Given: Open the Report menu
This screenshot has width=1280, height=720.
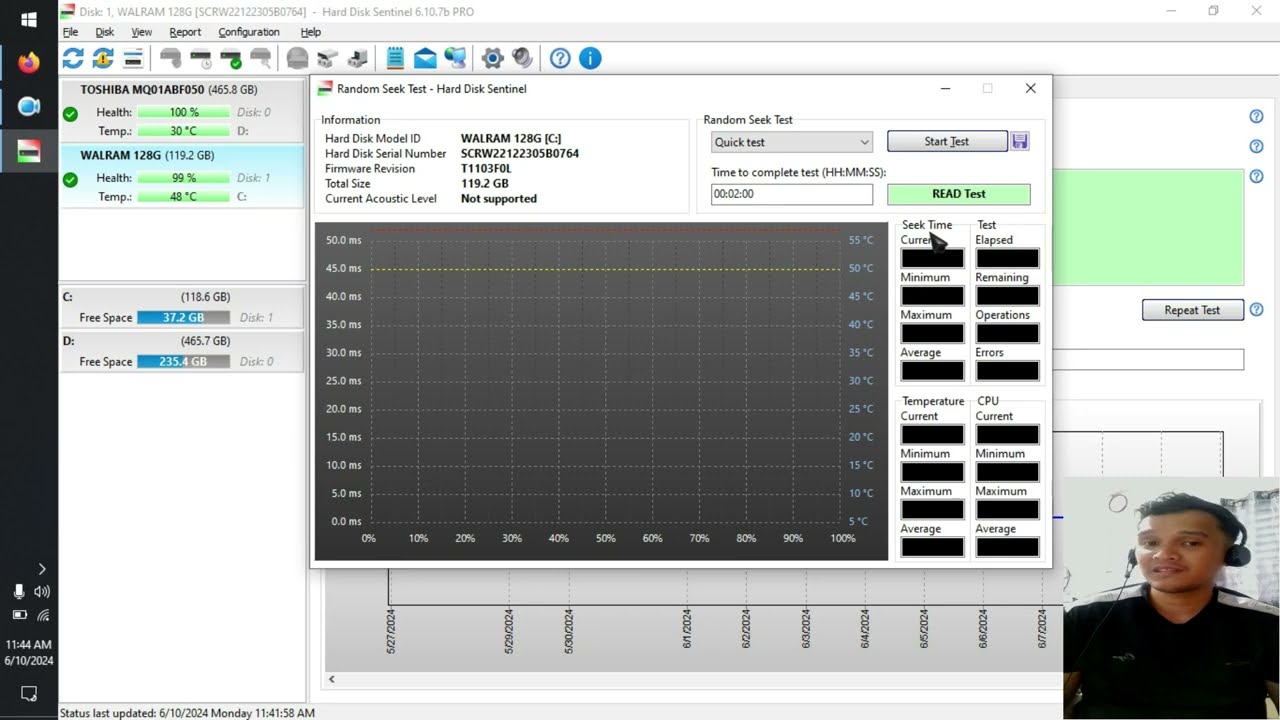Looking at the screenshot, I should point(185,32).
